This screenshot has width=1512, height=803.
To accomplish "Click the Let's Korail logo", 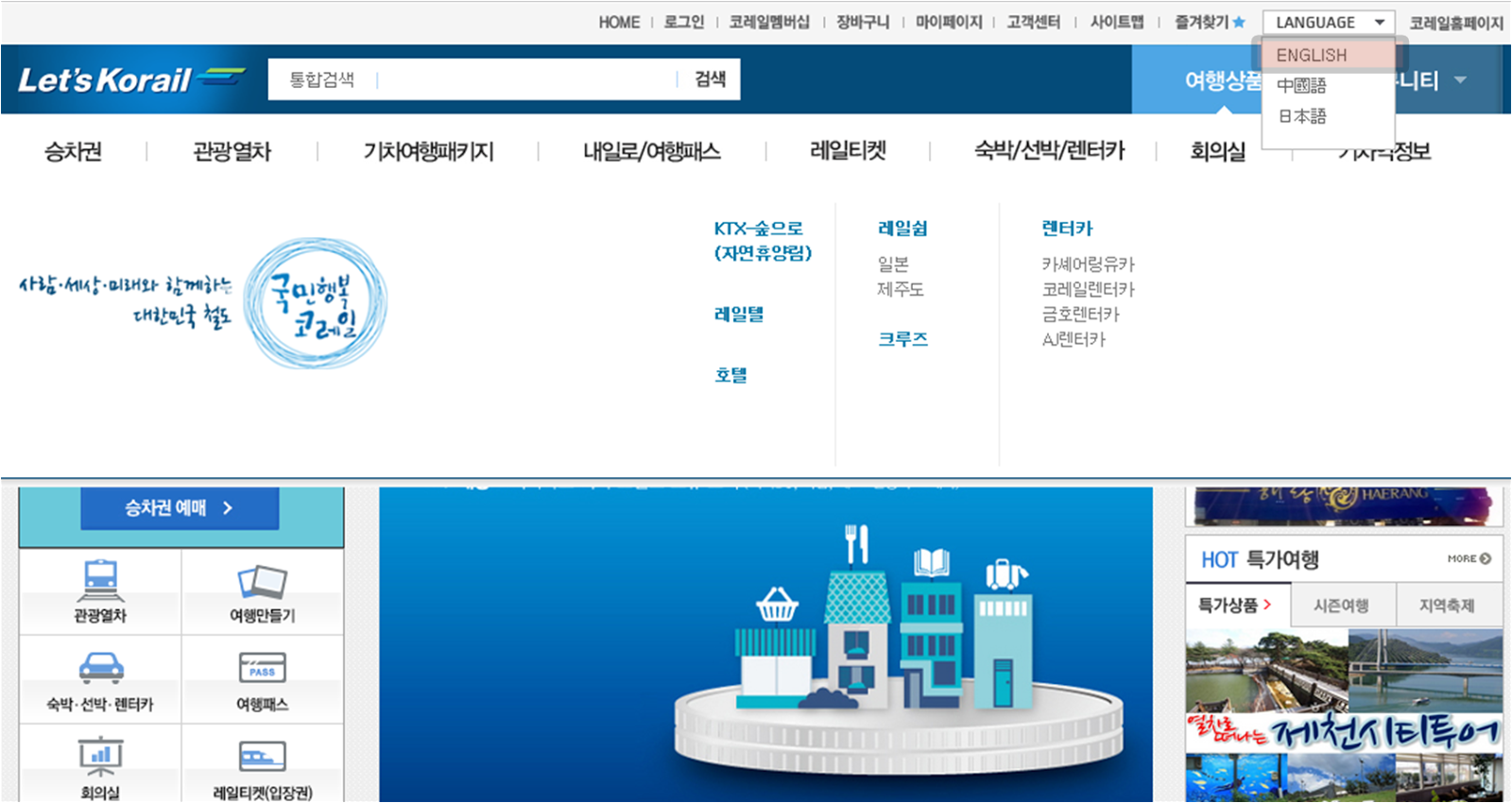I will 131,79.
